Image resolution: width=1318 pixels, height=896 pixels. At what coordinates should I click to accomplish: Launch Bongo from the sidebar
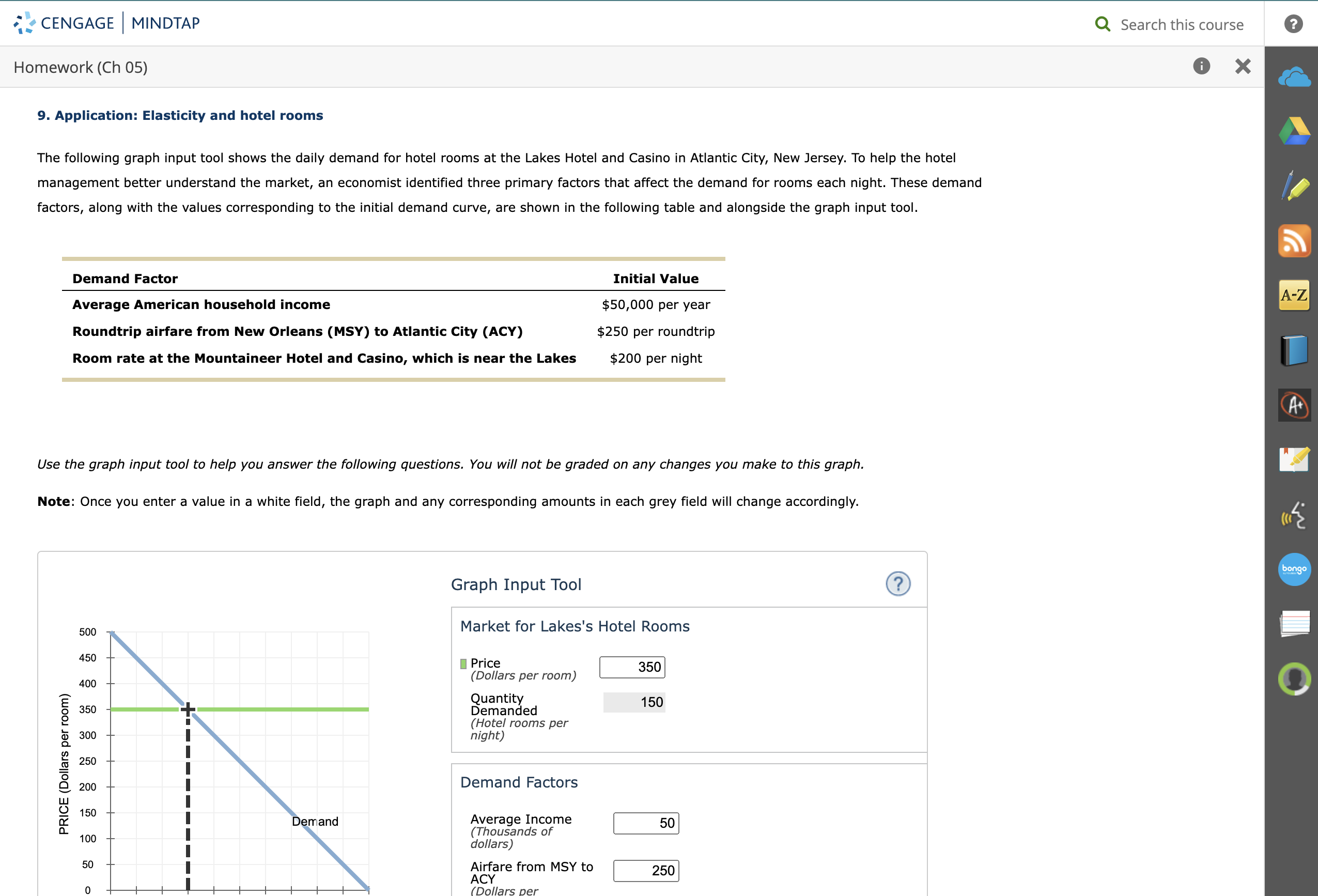click(x=1294, y=569)
